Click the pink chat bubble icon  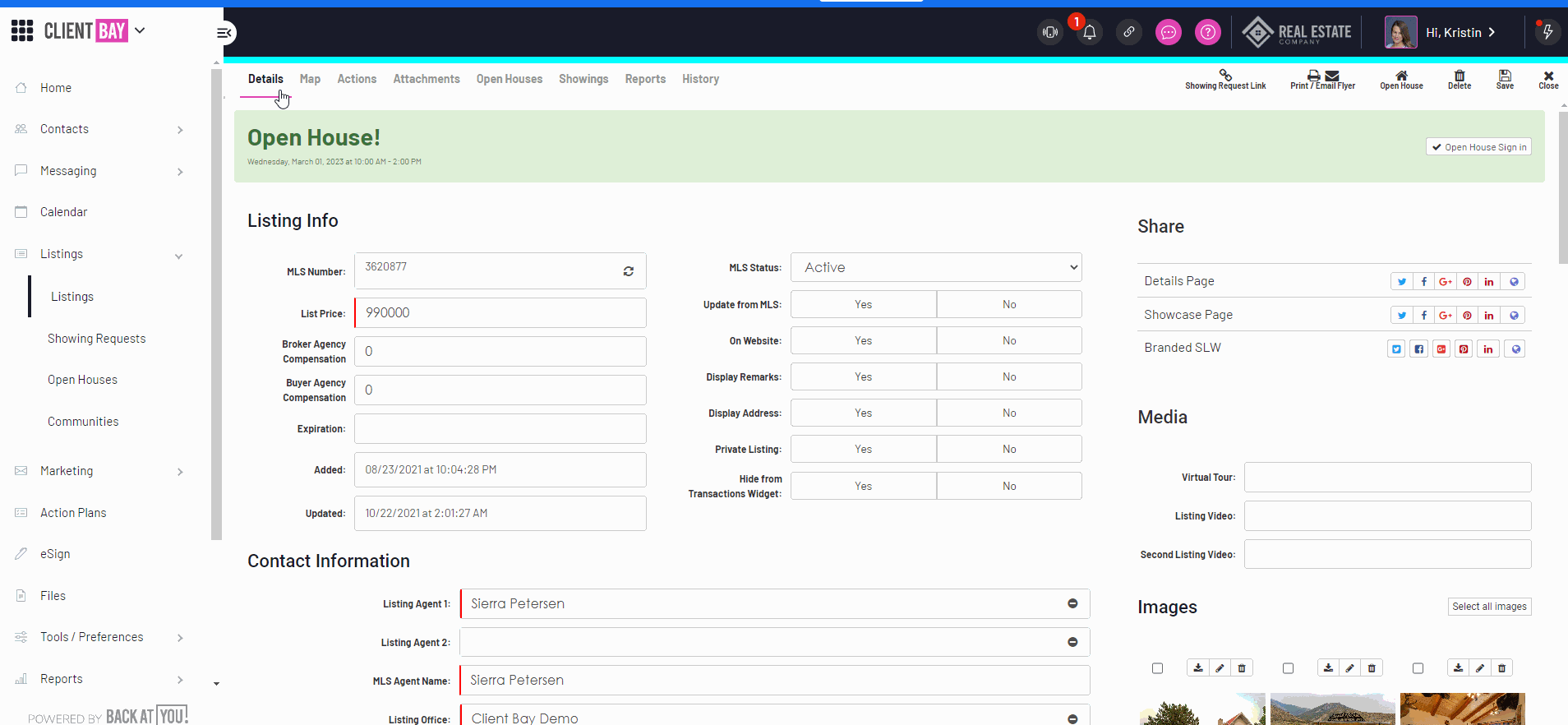(1169, 33)
